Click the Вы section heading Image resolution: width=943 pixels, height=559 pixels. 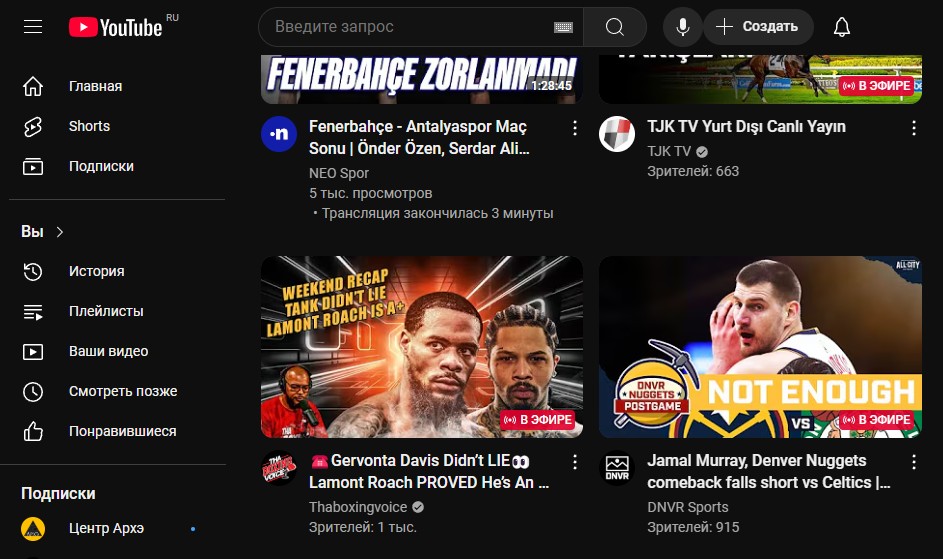[32, 232]
